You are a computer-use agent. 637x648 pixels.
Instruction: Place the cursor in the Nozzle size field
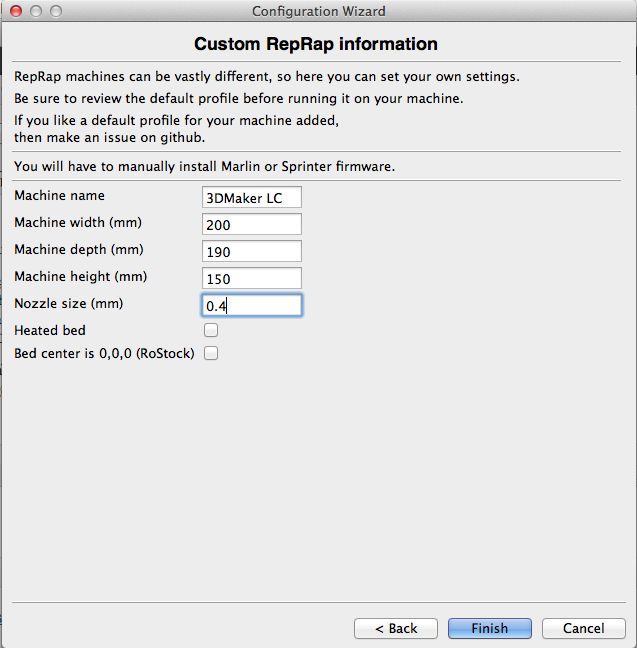tap(252, 305)
